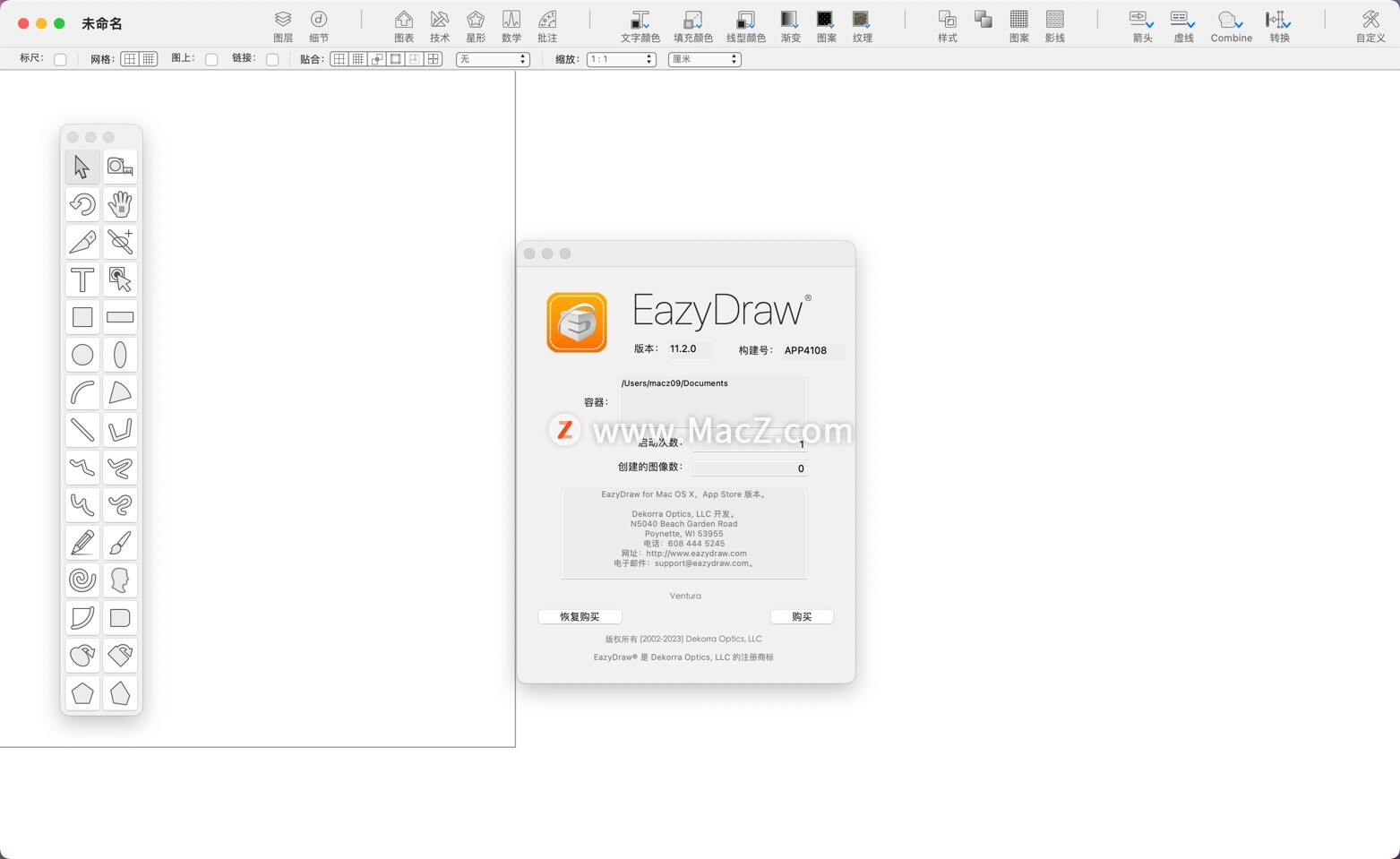Open the 厘米 units dropdown
This screenshot has width=1400, height=859.
click(x=705, y=59)
